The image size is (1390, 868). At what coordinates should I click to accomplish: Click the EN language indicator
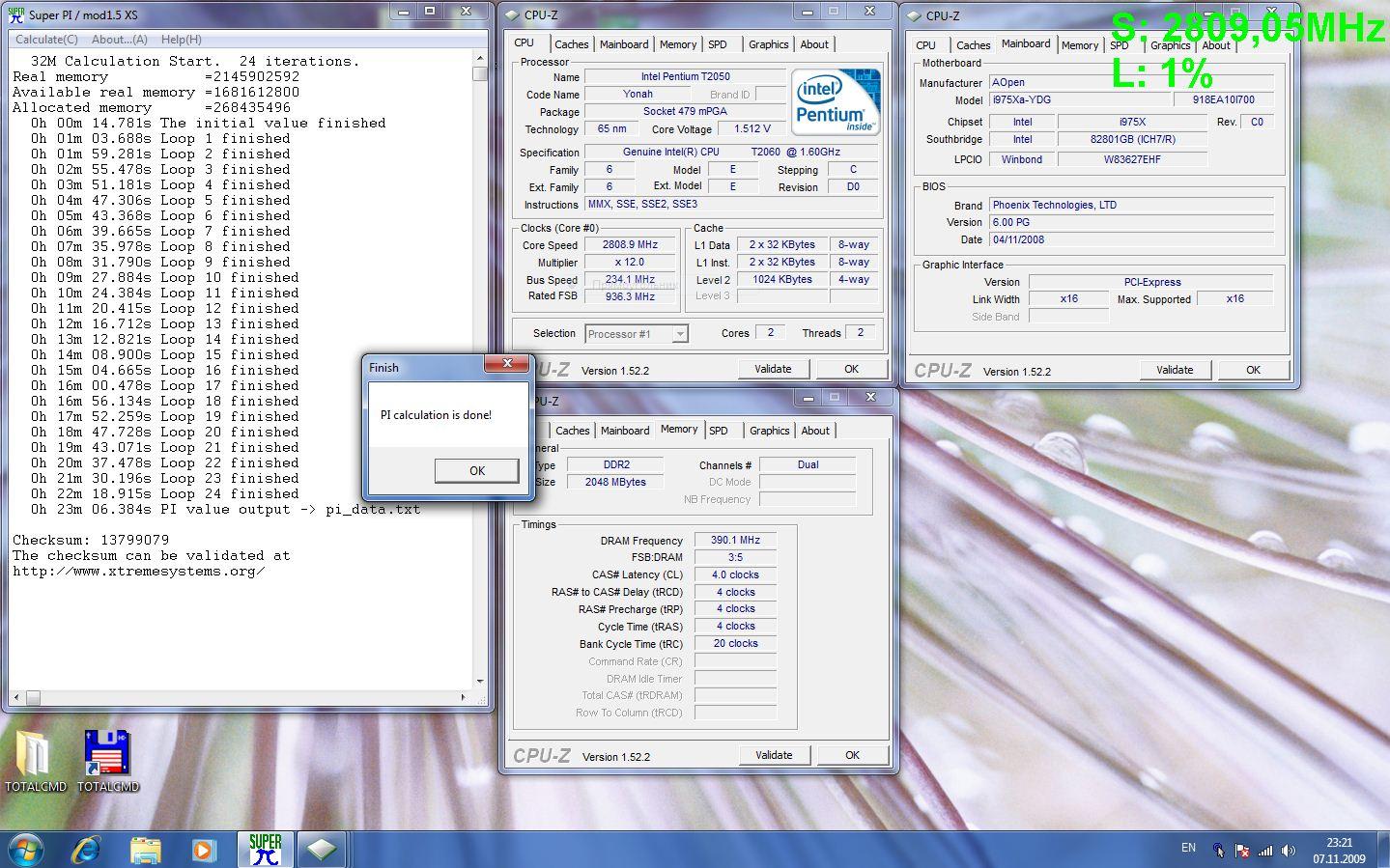[x=1188, y=848]
